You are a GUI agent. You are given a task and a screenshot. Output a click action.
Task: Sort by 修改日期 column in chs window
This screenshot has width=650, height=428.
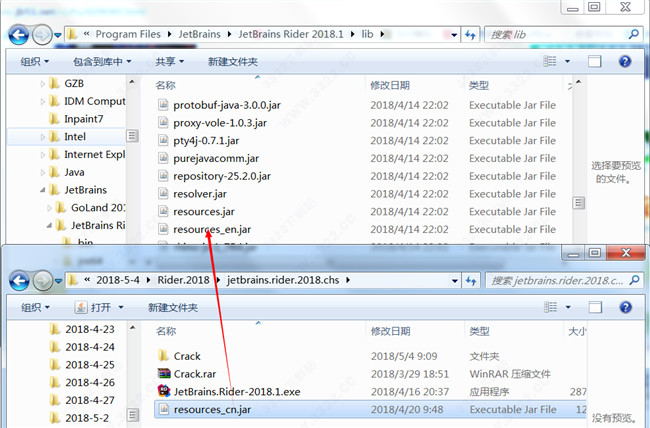[390, 331]
